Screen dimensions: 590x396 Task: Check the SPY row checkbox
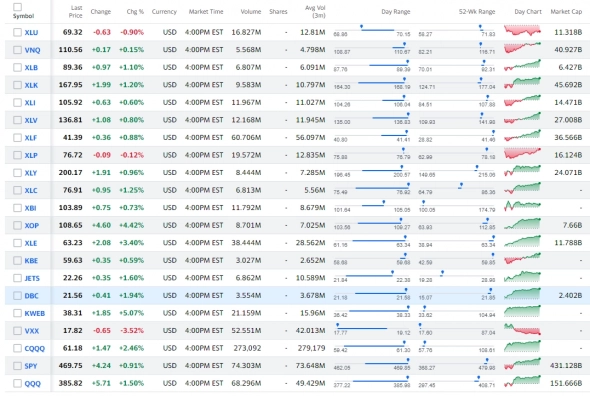click(17, 366)
